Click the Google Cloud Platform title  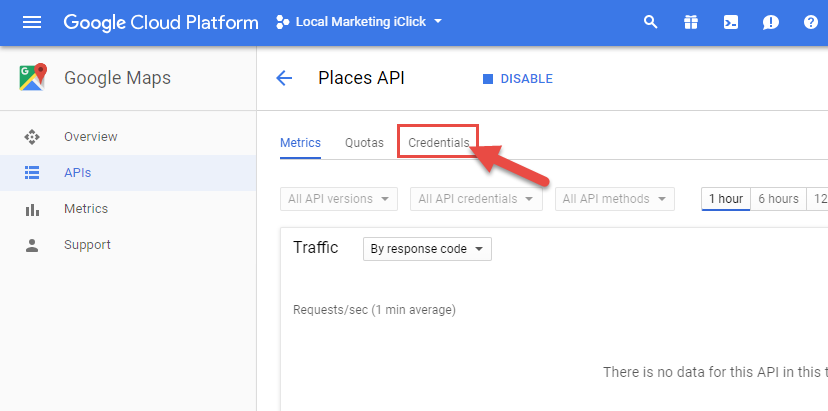pos(161,23)
